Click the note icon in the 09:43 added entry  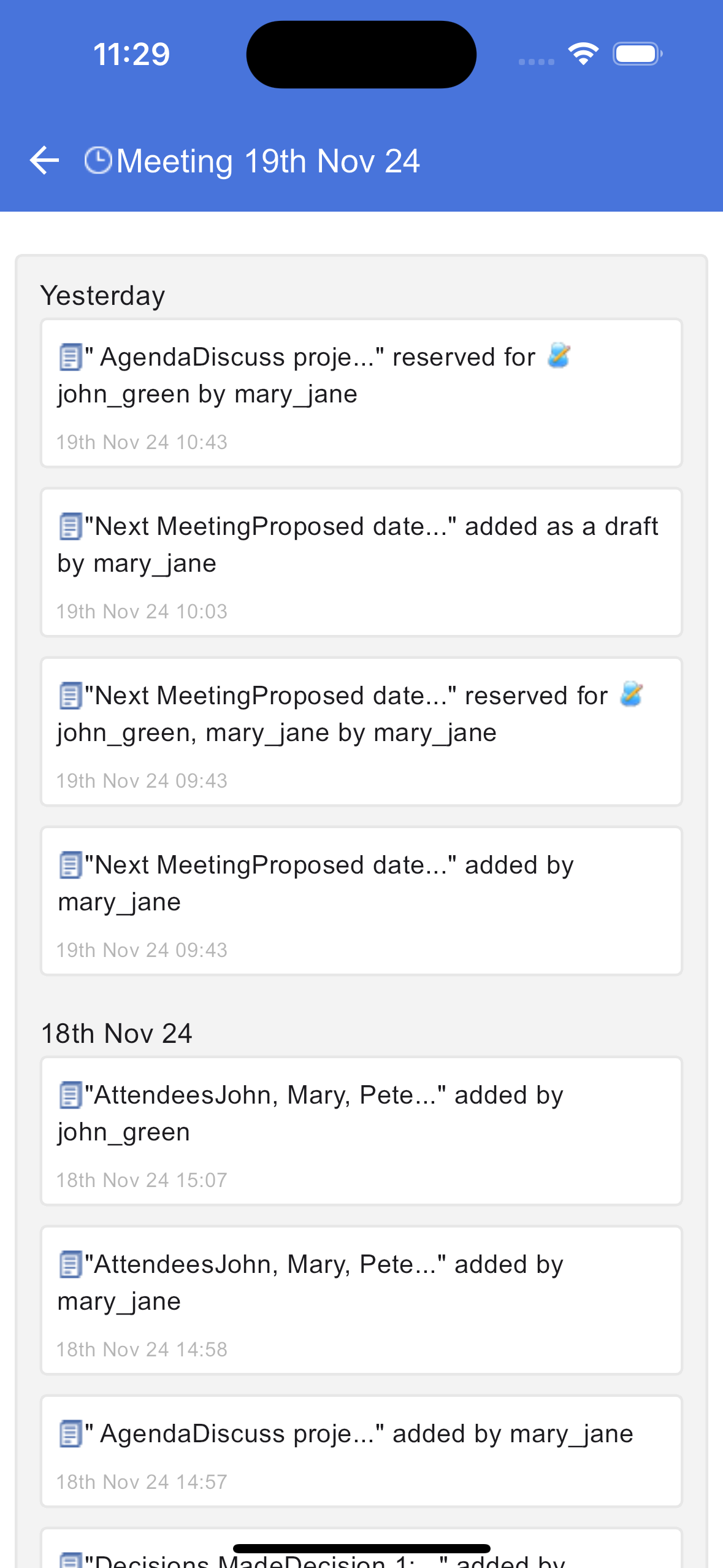point(71,865)
